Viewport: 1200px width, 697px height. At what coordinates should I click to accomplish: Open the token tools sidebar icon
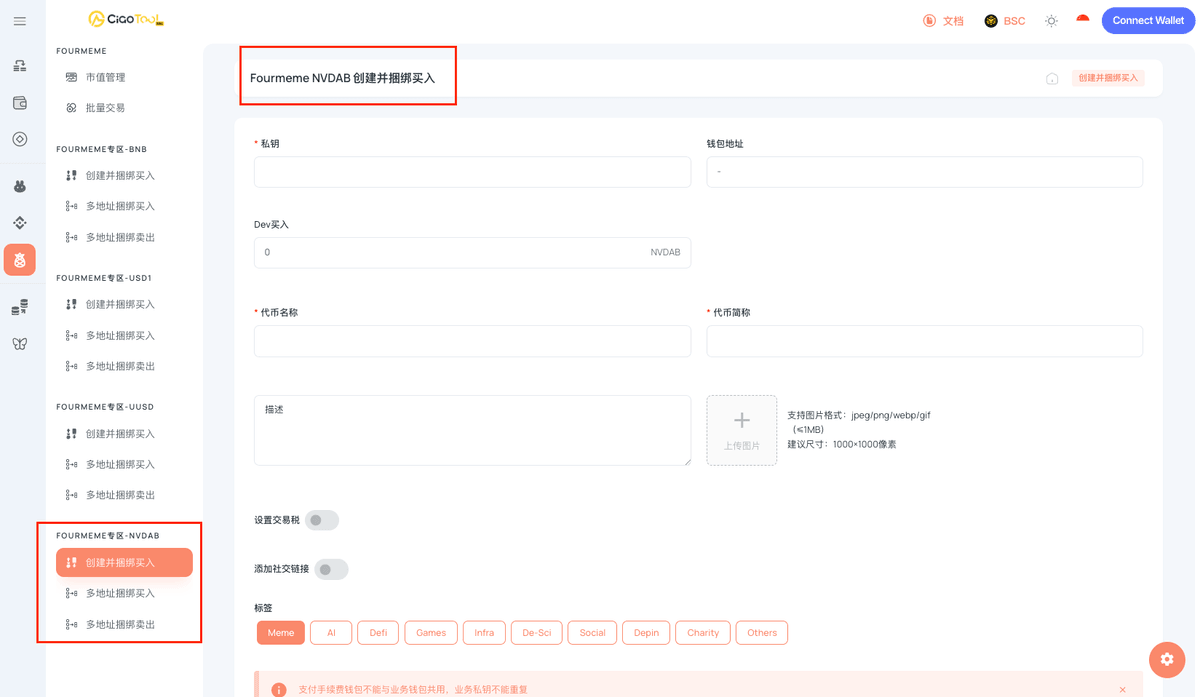[x=20, y=66]
